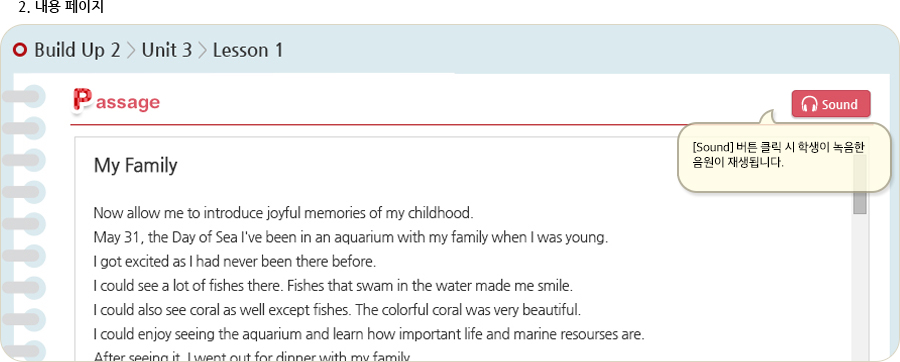Screen dimensions: 900x362
Task: Click the My Family passage title
Action: coord(135,166)
